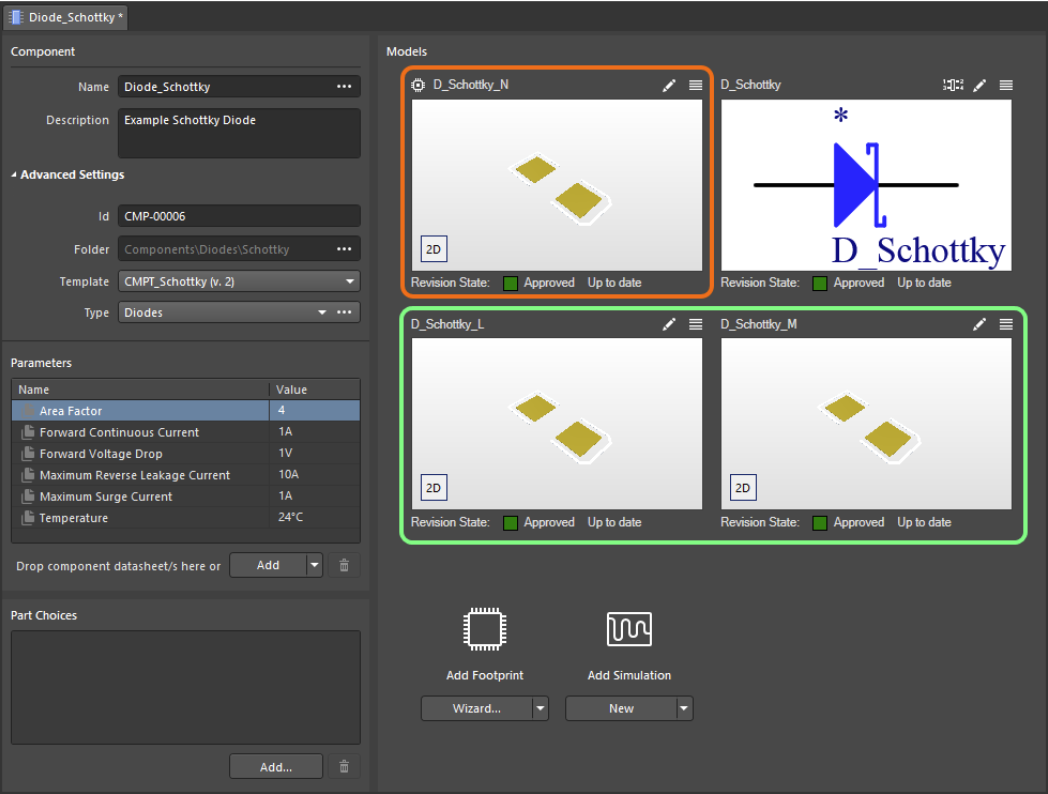
Task: Toggle 2D view on D_Schottky_N preview
Action: (434, 249)
